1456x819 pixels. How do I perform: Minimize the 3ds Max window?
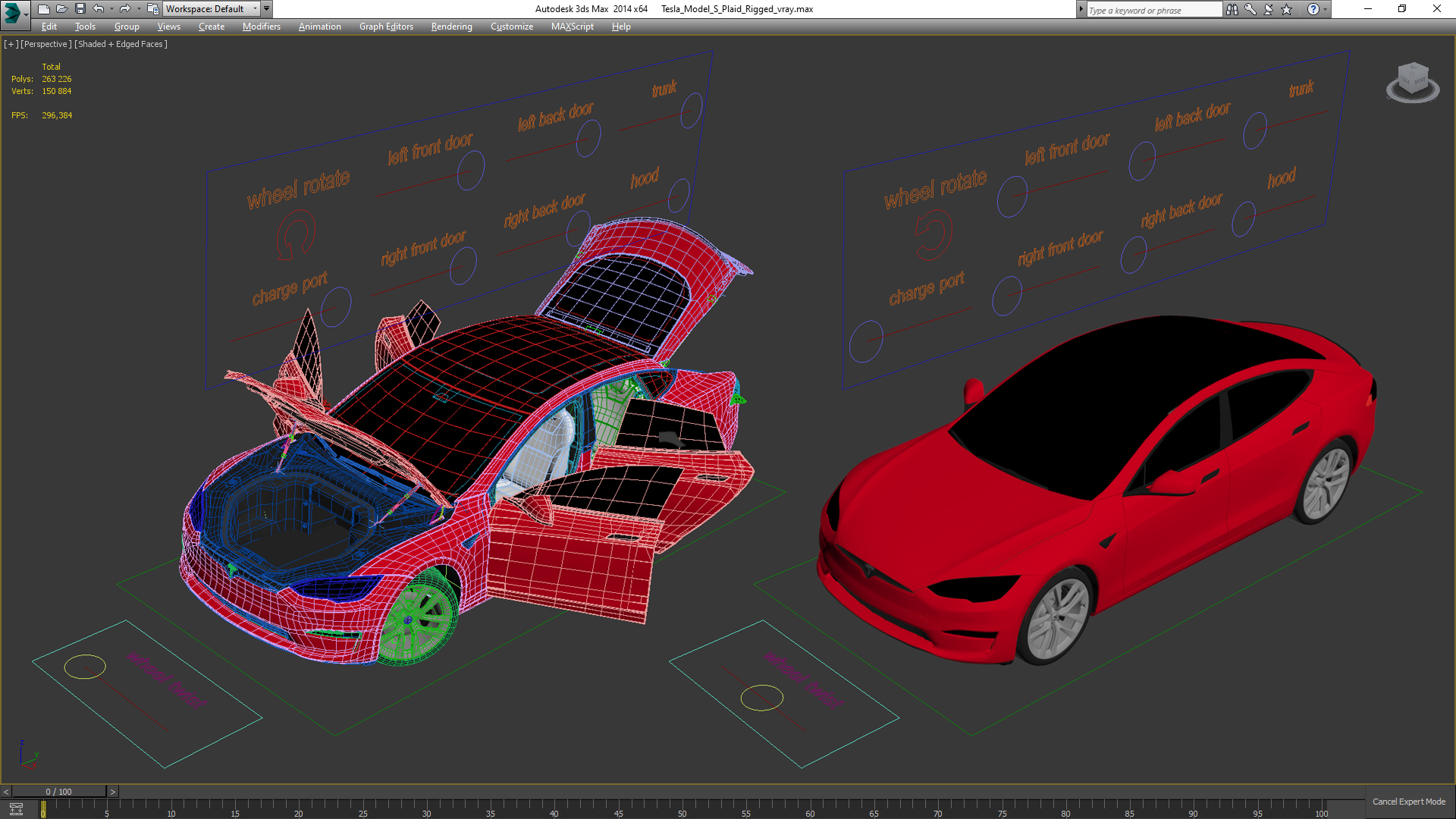[1368, 9]
